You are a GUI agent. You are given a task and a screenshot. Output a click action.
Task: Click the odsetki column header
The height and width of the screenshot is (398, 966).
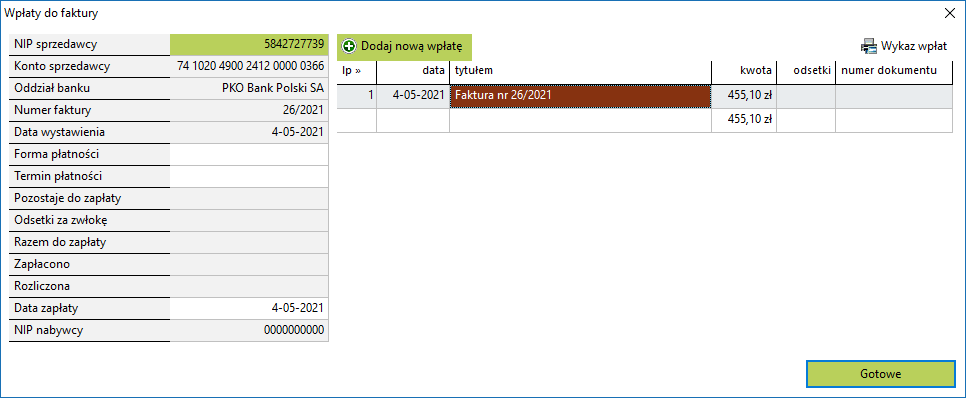pyautogui.click(x=806, y=71)
